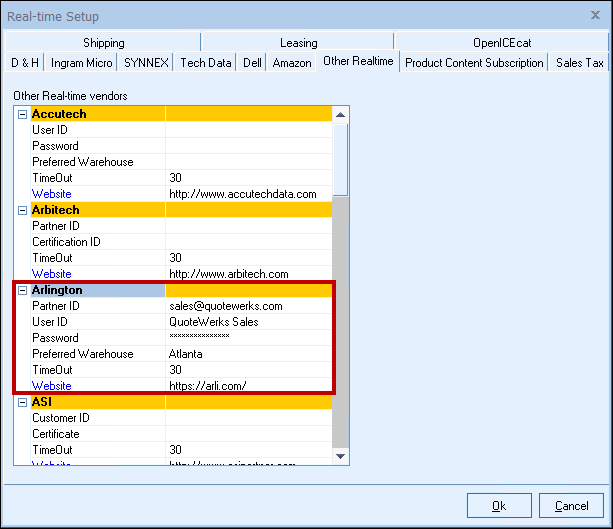613x529 pixels.
Task: Open the Sales Tax tab
Action: (579, 63)
